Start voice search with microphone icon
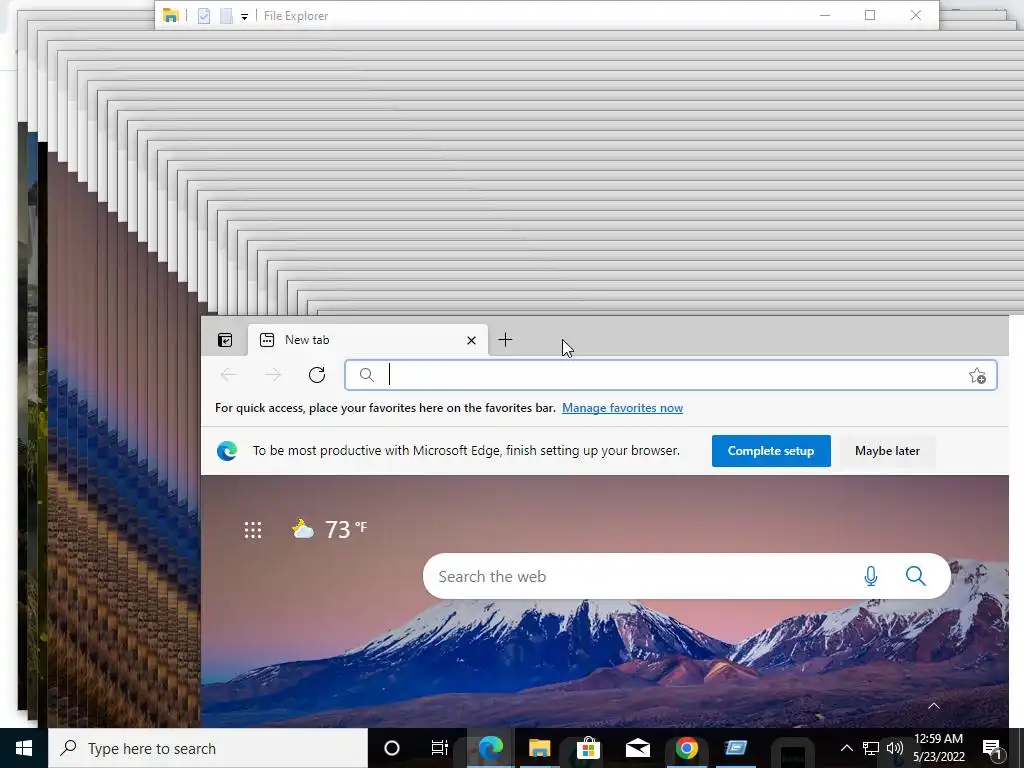This screenshot has width=1024, height=768. [871, 576]
